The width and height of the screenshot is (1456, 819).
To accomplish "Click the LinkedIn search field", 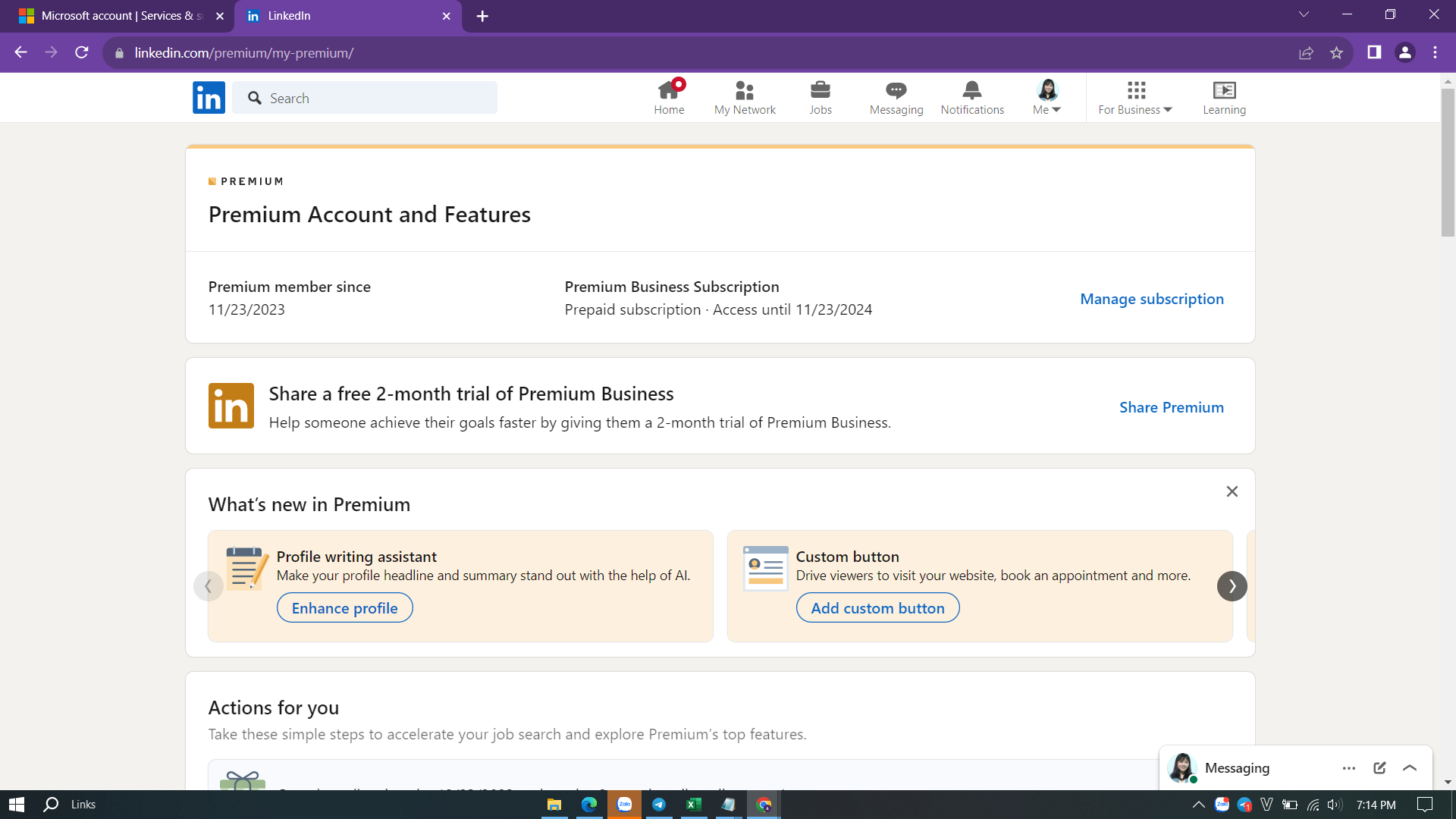I will click(x=365, y=98).
